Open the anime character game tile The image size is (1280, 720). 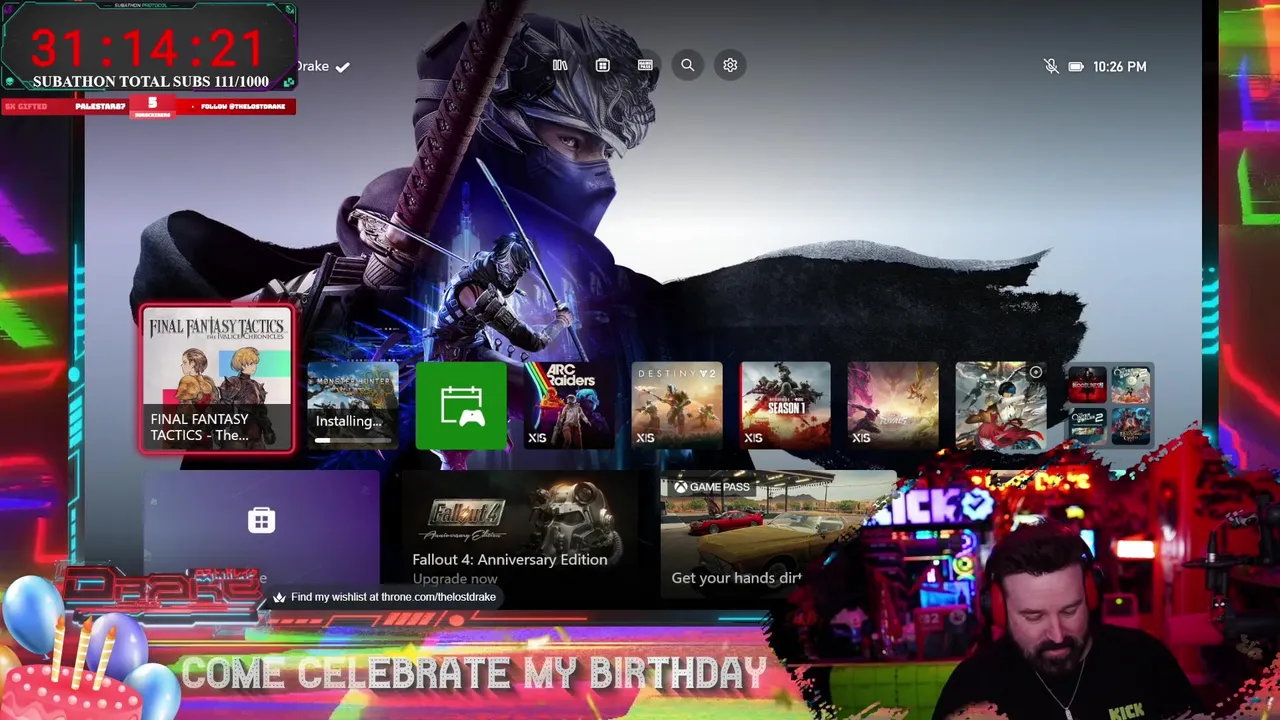[1001, 405]
